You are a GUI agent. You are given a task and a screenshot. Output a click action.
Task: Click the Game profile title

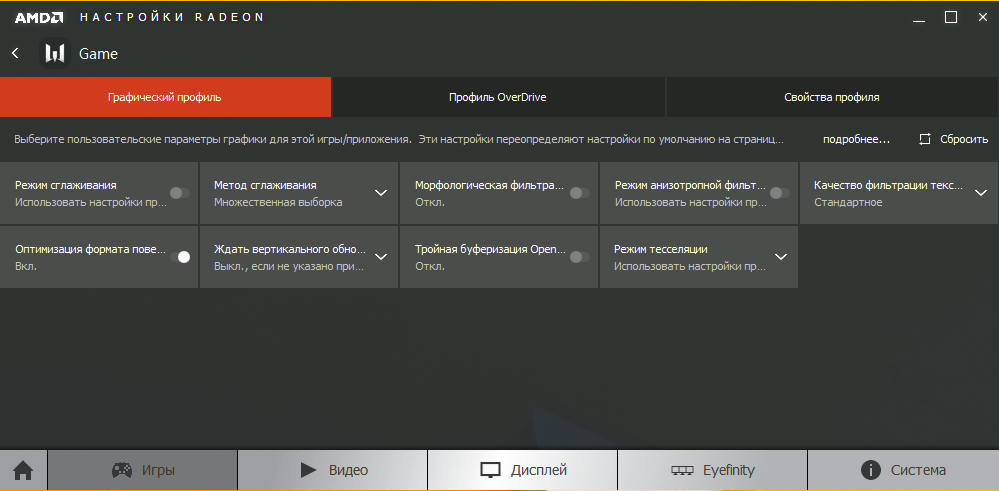[98, 54]
